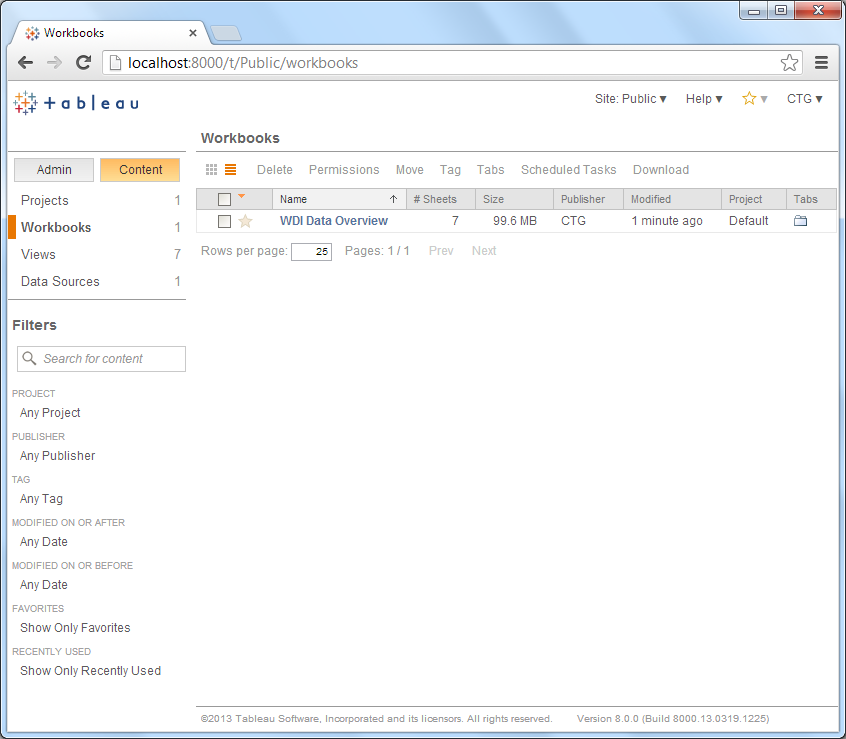Open the Help menu
This screenshot has height=739, width=846.
click(x=703, y=98)
